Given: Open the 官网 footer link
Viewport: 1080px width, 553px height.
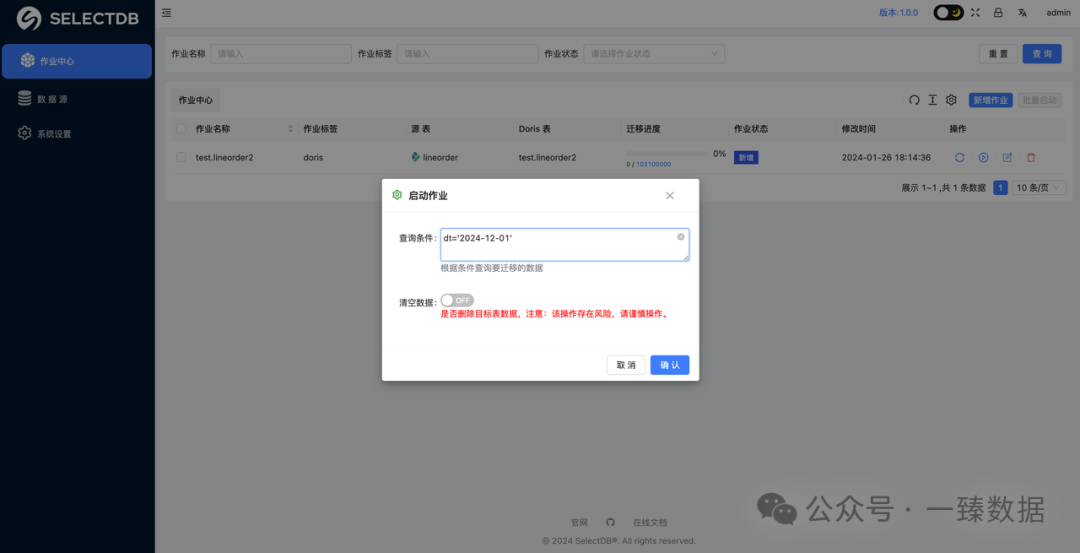Looking at the screenshot, I should click(x=579, y=523).
